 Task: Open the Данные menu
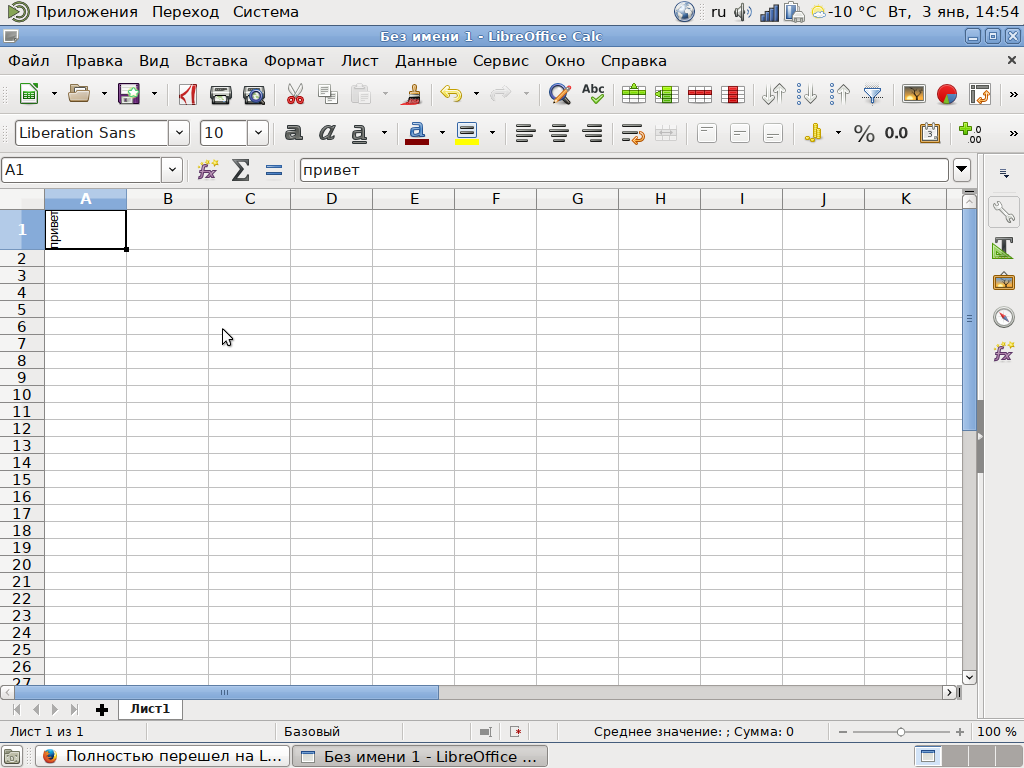point(426,61)
